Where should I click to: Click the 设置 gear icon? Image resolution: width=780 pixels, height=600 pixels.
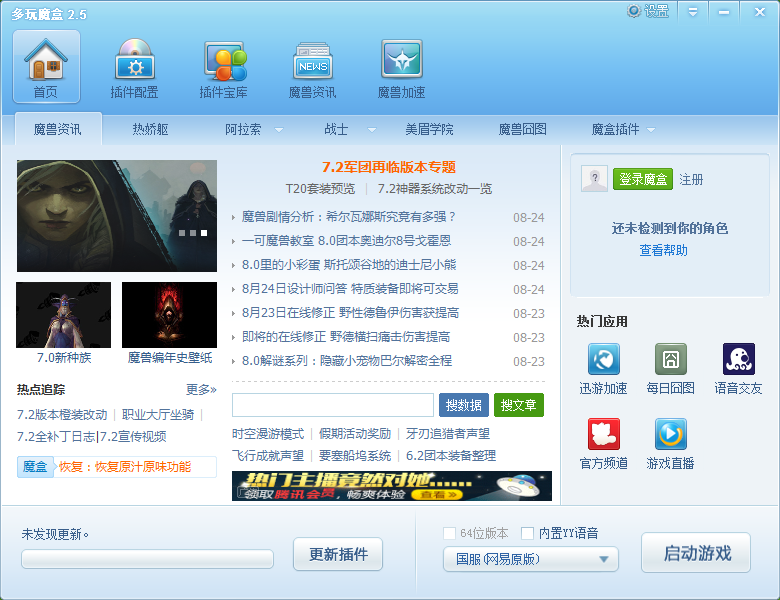(634, 11)
